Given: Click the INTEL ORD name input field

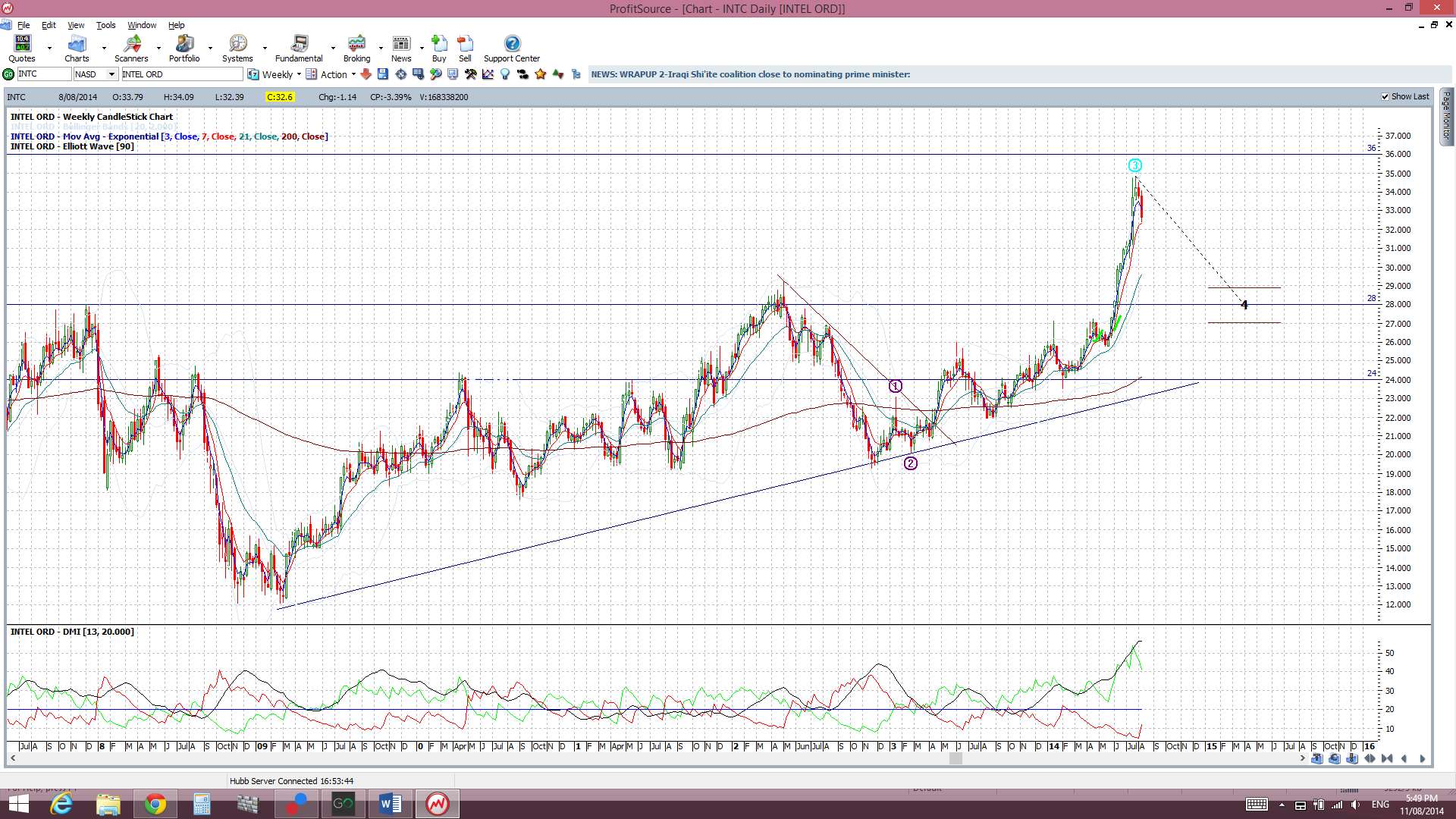Looking at the screenshot, I should point(182,74).
